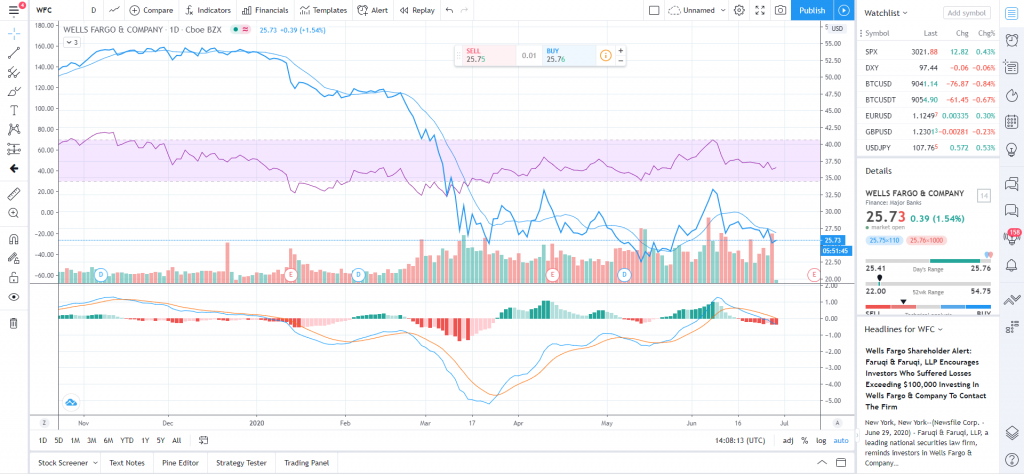Open the Ideas lightbulb sidebar icon

[x=1011, y=150]
